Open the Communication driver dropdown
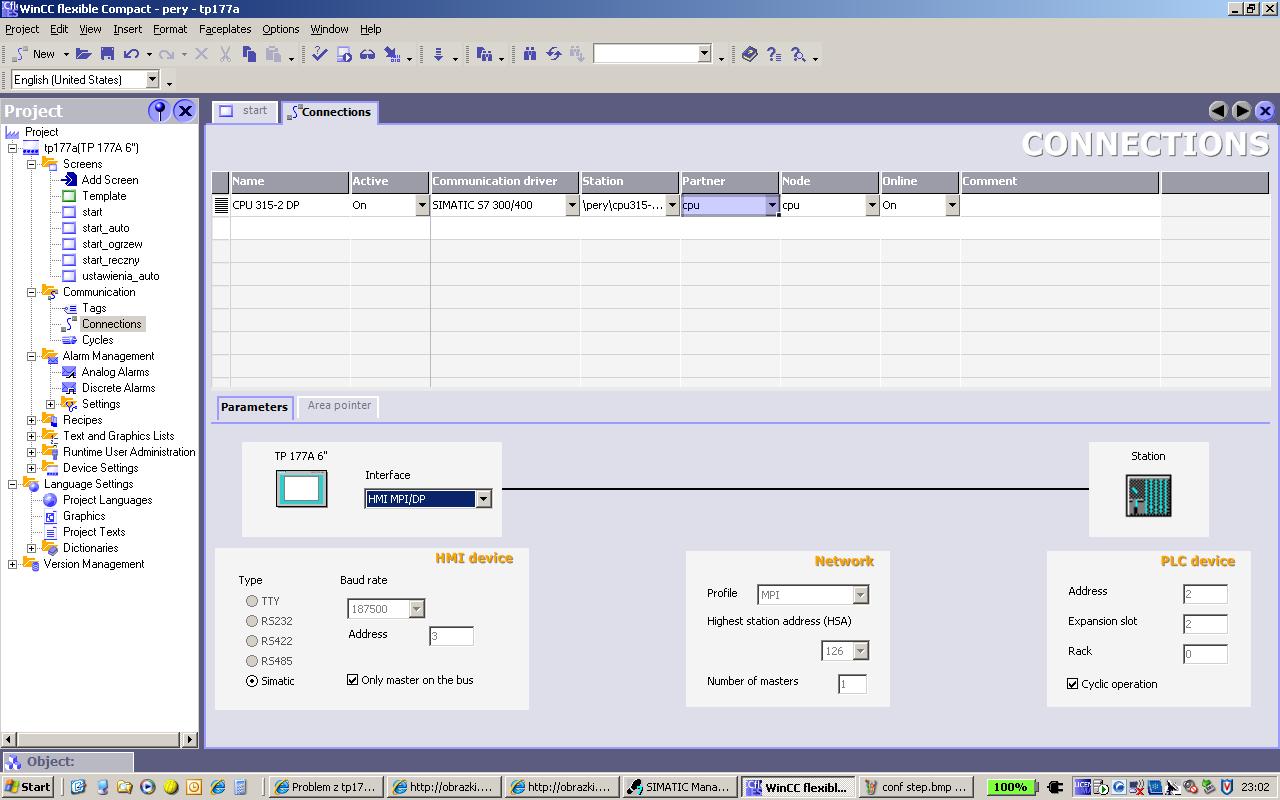This screenshot has height=800, width=1280. pyautogui.click(x=572, y=205)
